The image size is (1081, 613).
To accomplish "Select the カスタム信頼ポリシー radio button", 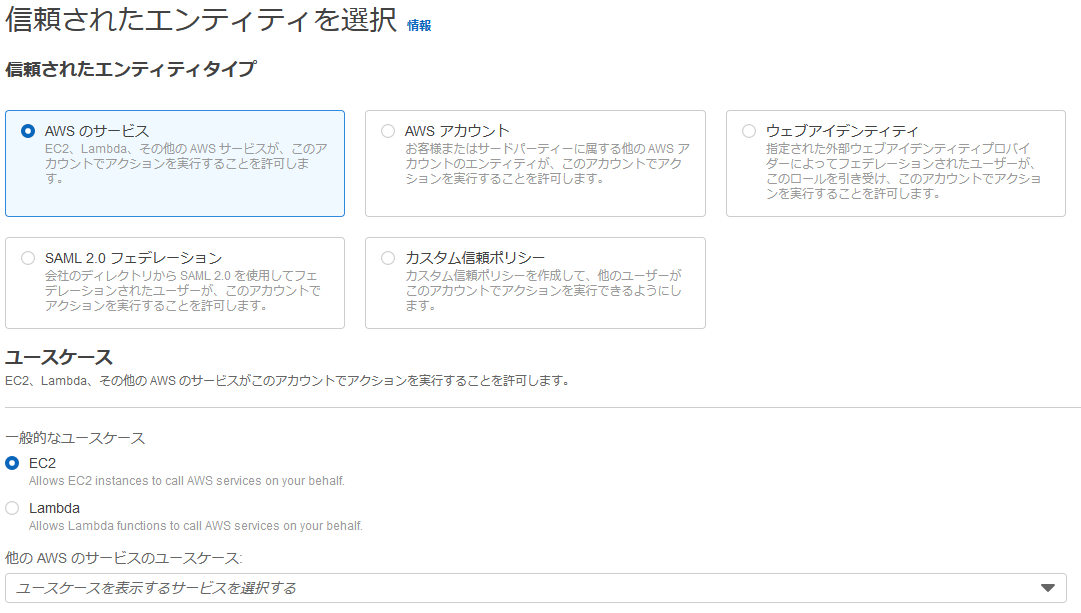I will click(388, 258).
